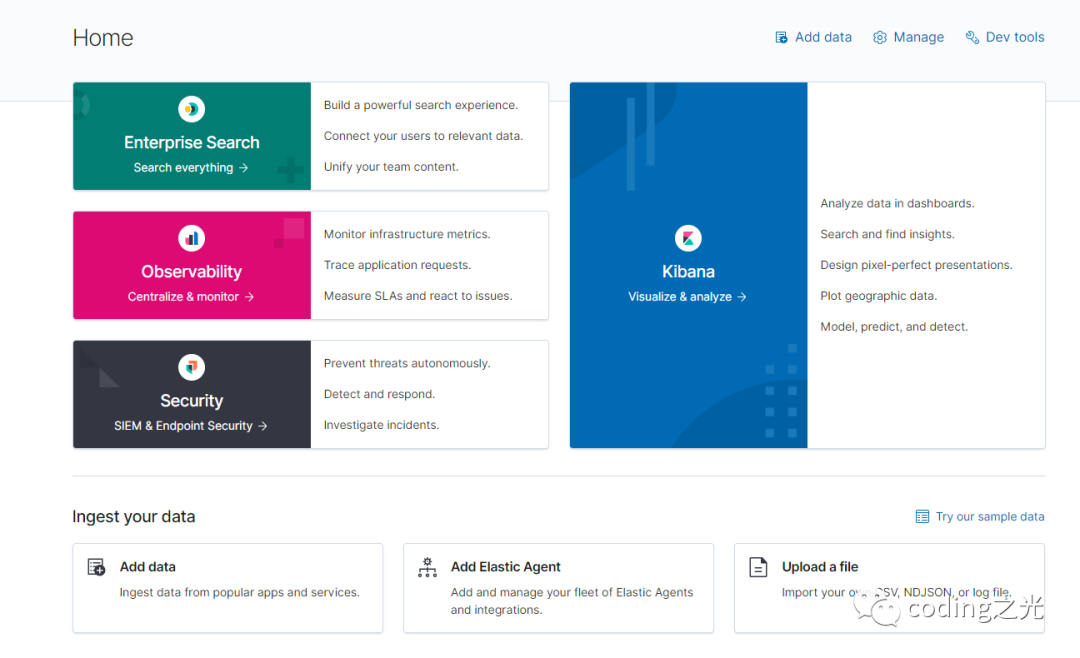Click 'Ingest data from popular apps' description

point(240,593)
